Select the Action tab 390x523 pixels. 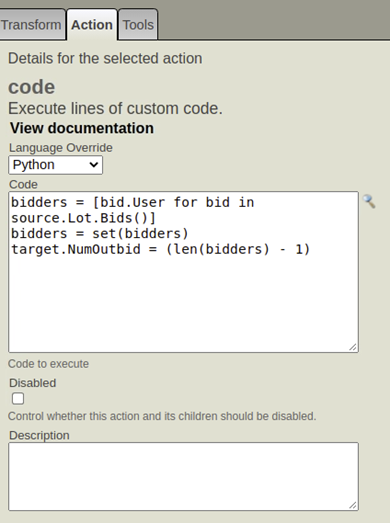[92, 25]
